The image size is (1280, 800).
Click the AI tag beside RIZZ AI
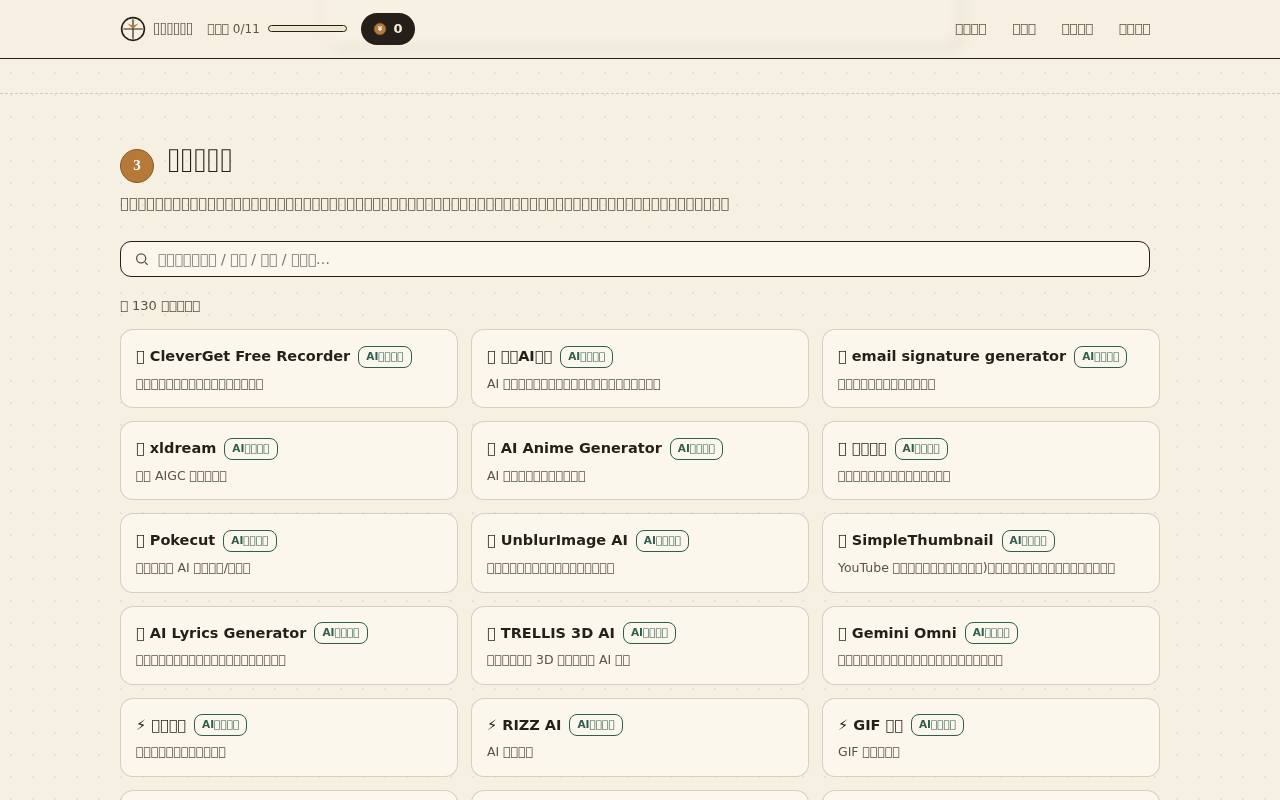point(596,725)
